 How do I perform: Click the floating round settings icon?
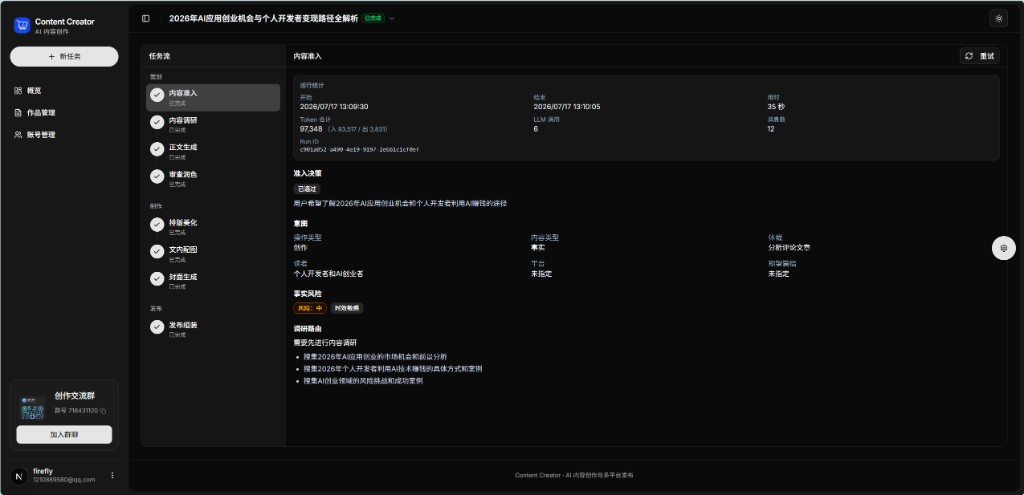click(x=1004, y=248)
